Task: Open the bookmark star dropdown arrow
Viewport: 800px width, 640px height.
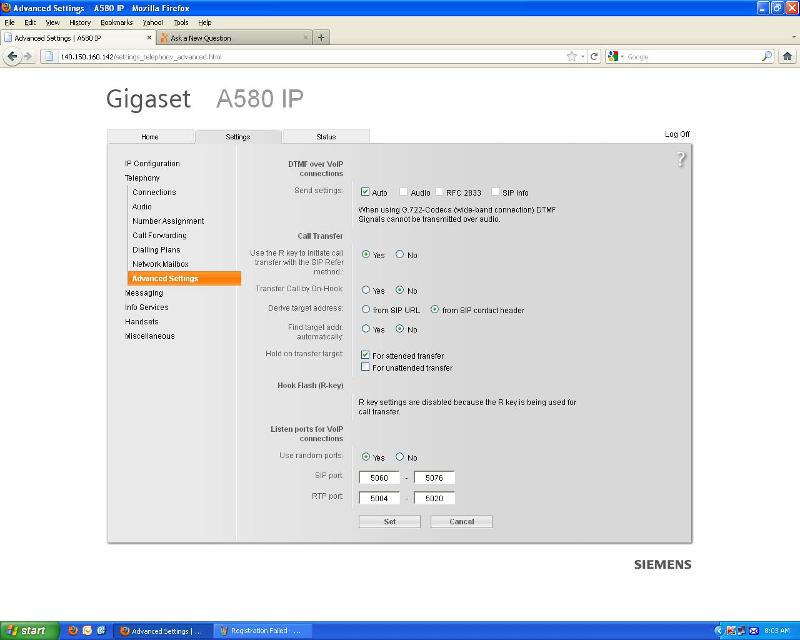Action: [582, 57]
